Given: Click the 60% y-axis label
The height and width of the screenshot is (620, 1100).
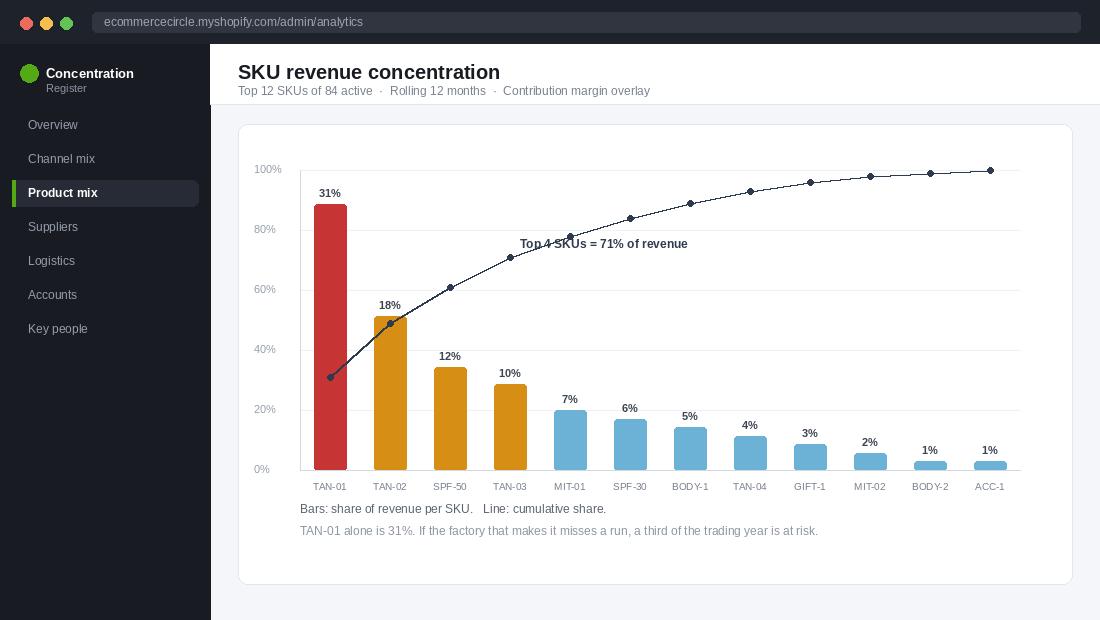Looking at the screenshot, I should pos(264,290).
